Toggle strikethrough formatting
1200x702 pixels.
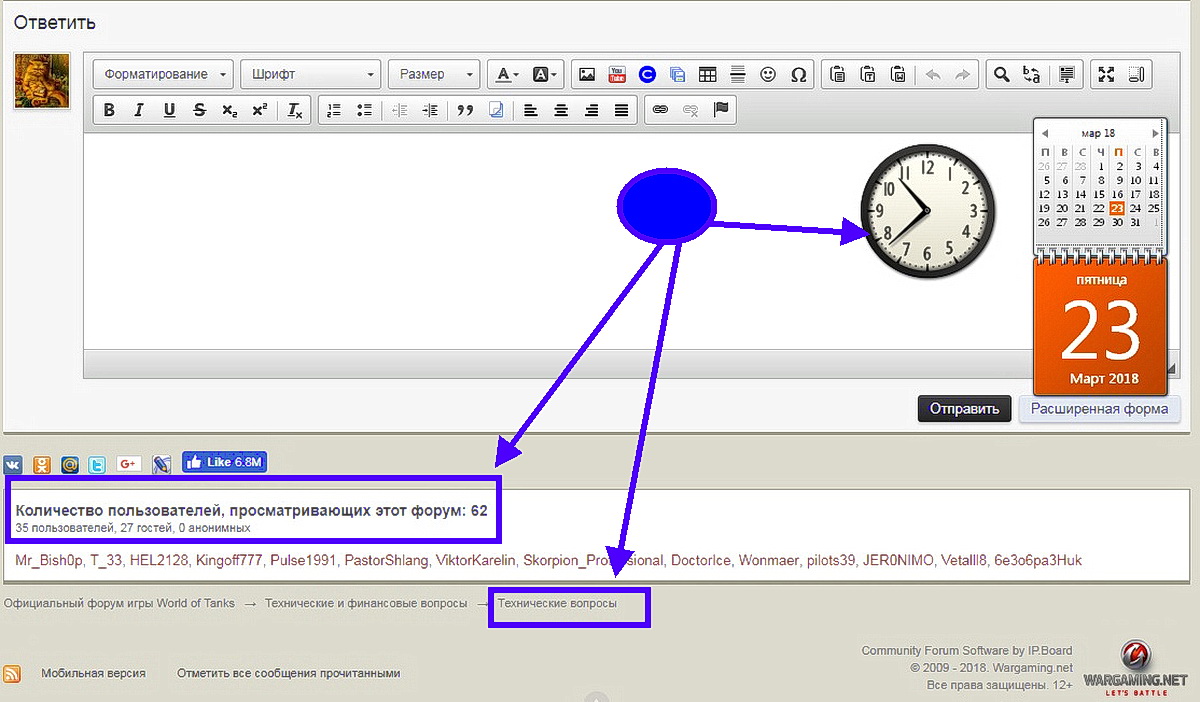(199, 110)
